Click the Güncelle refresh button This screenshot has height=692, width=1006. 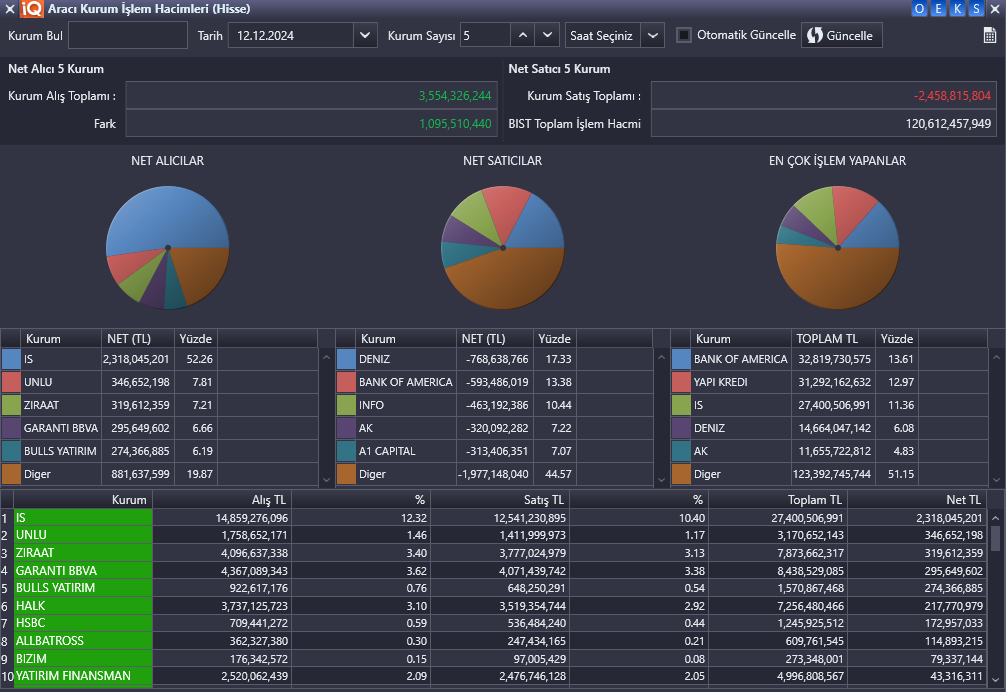point(841,35)
